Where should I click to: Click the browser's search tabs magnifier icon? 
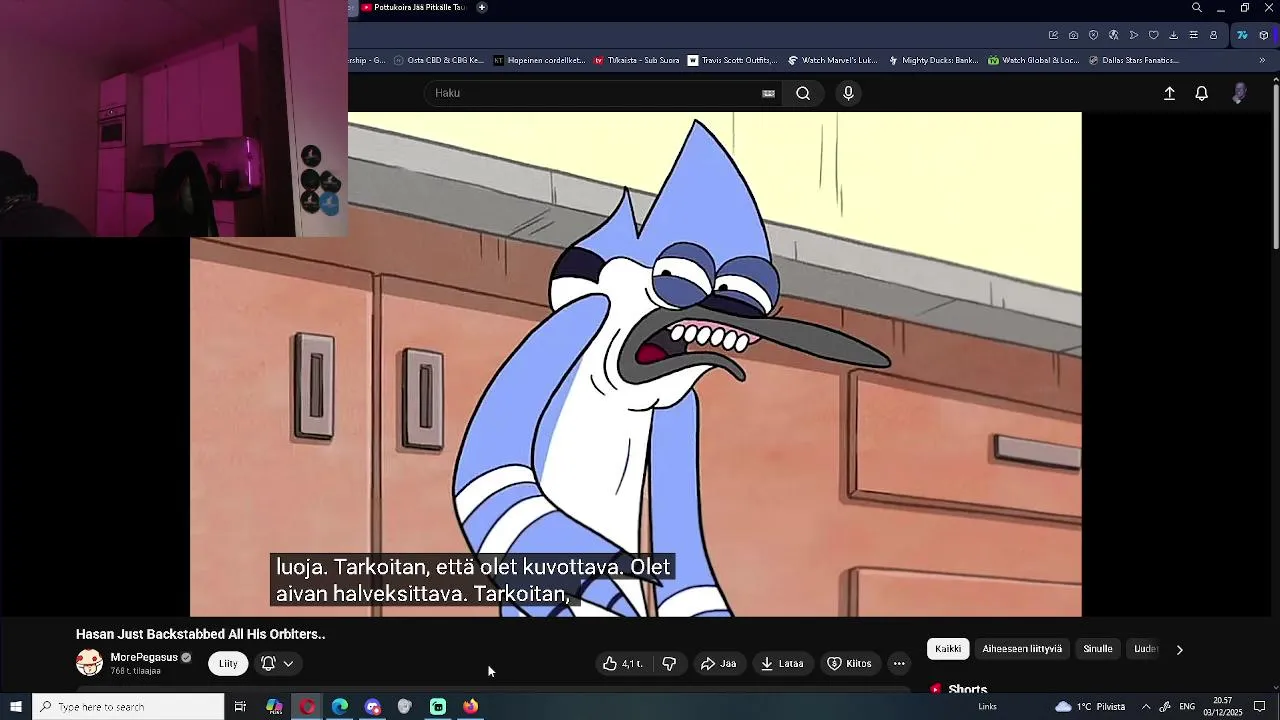[1197, 8]
